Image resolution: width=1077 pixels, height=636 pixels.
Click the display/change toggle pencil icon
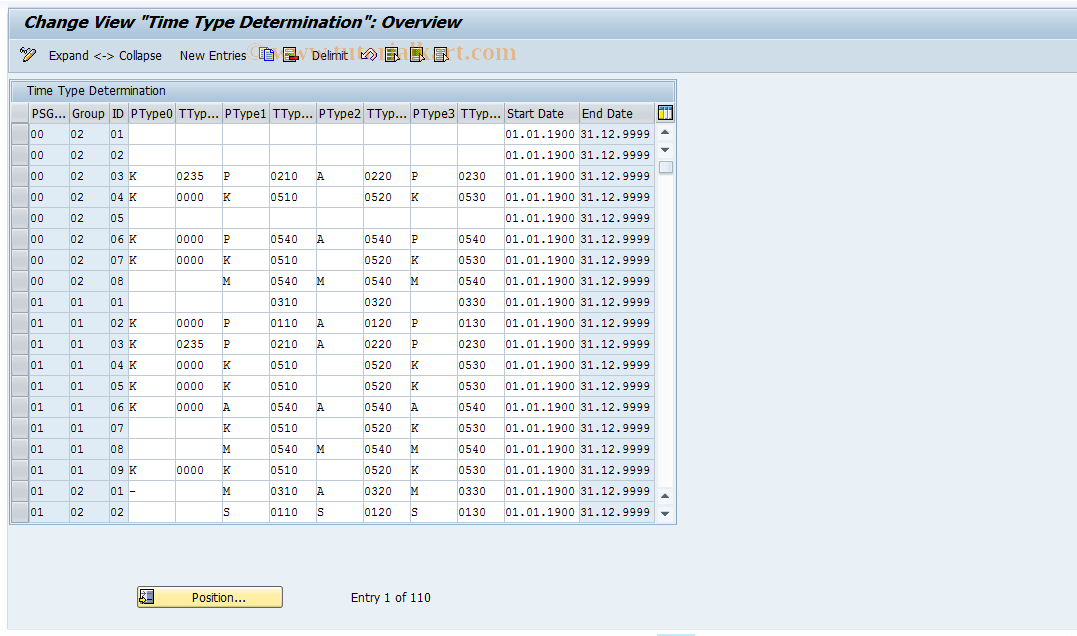coord(28,55)
